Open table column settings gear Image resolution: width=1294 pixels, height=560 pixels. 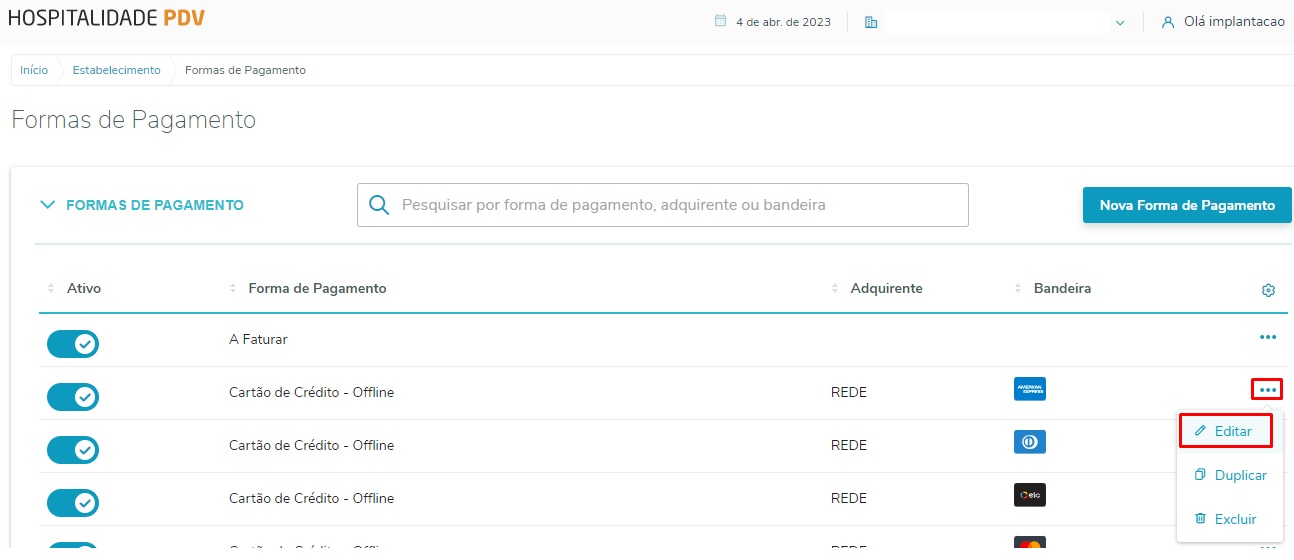(x=1268, y=290)
